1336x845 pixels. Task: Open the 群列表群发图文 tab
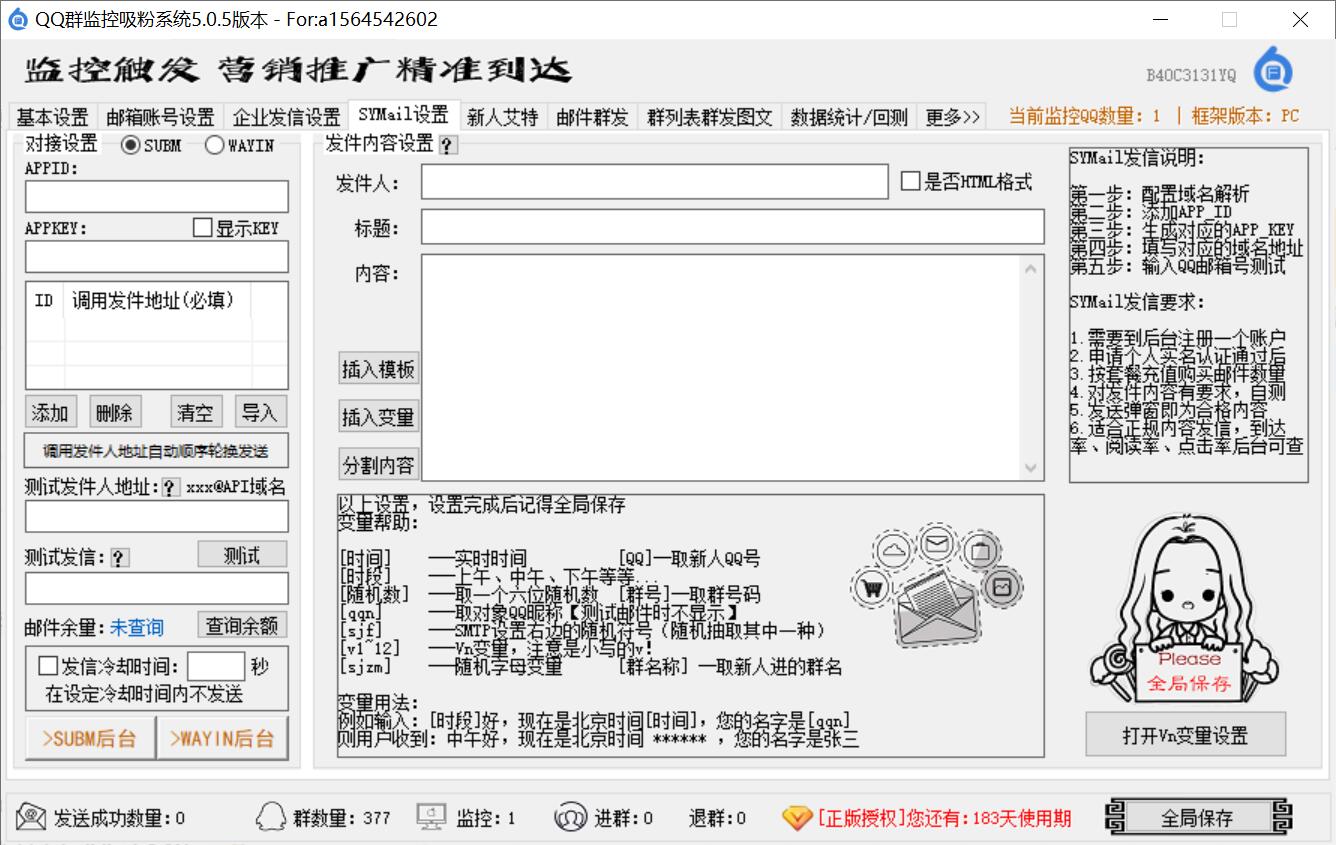click(710, 117)
